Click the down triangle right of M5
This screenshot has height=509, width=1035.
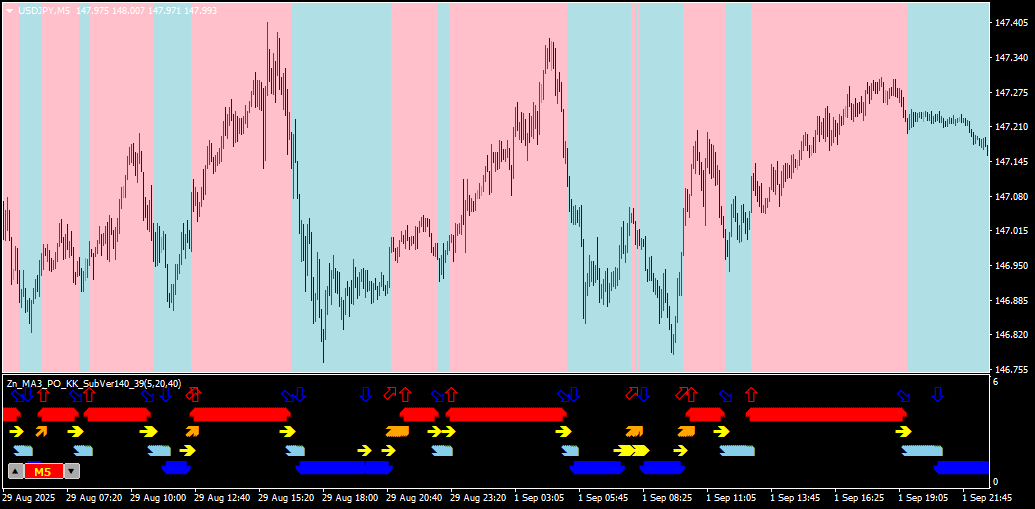coord(72,471)
